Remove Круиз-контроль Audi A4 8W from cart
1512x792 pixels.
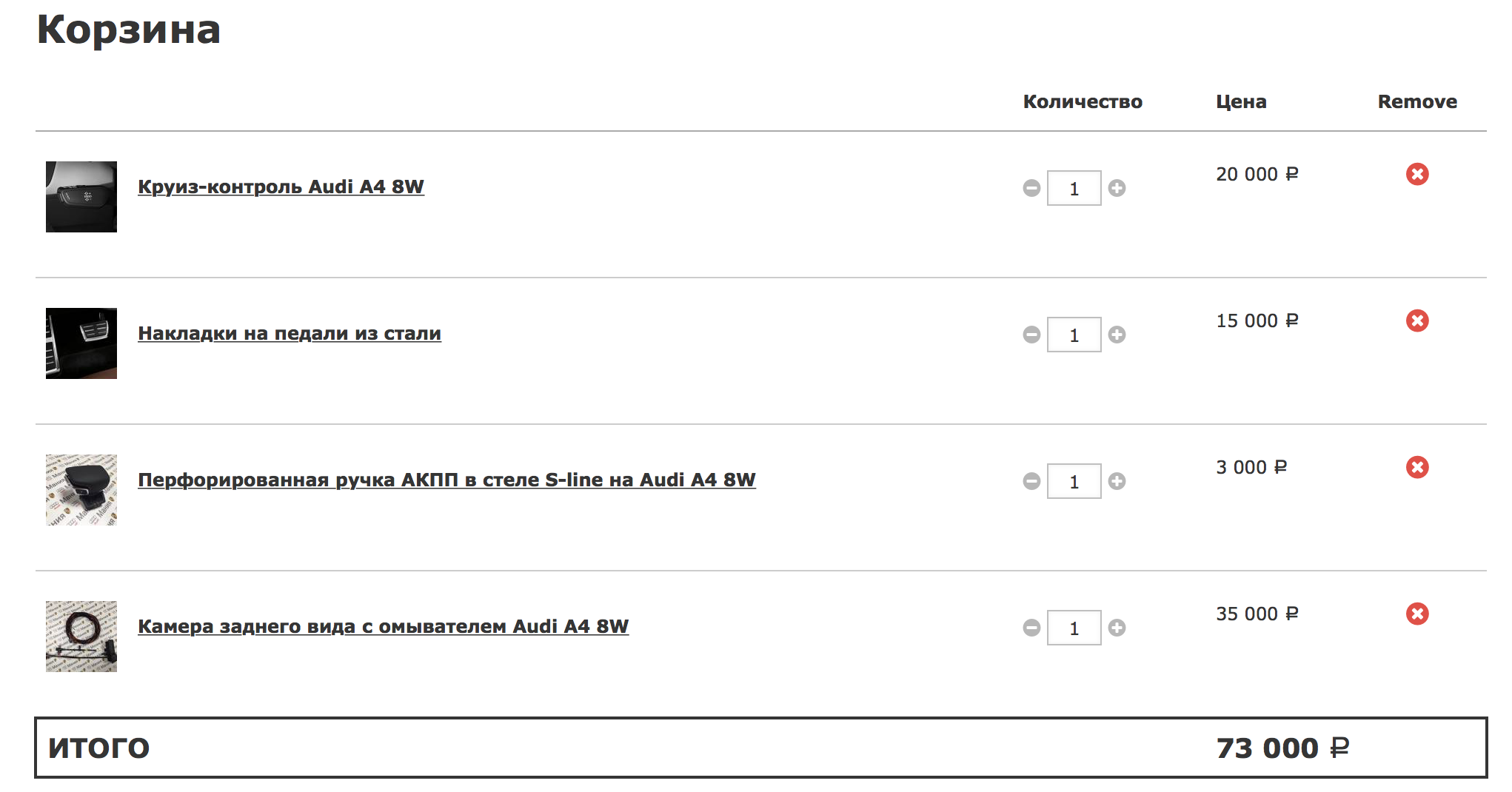(1417, 174)
